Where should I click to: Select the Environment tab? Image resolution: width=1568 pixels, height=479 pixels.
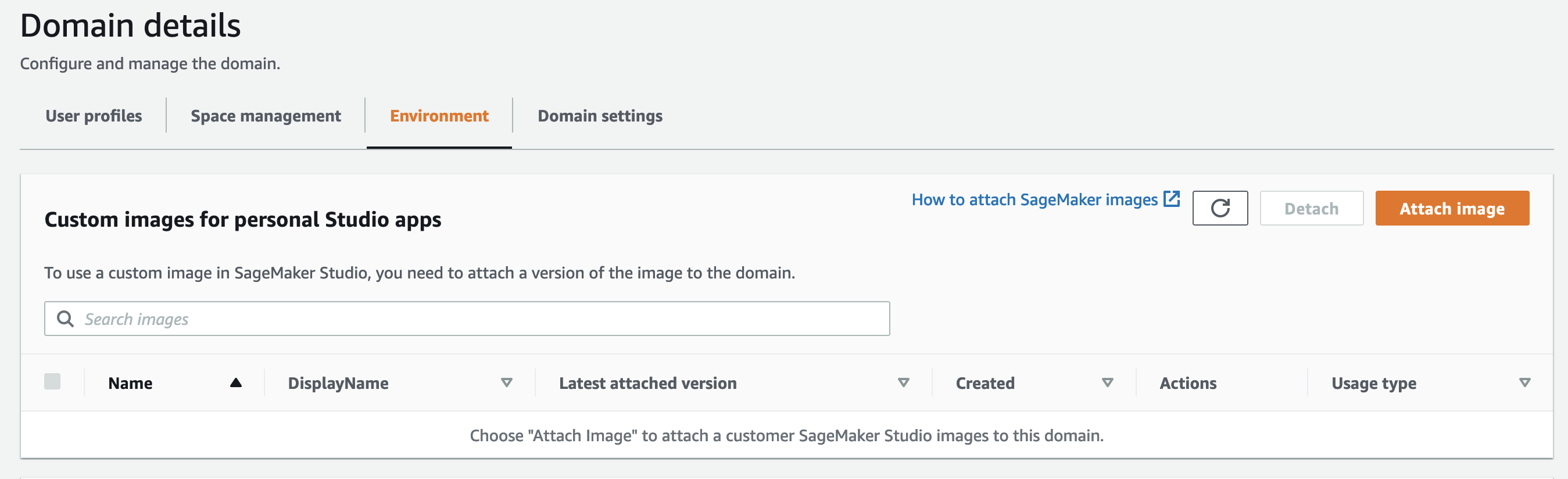[x=439, y=116]
